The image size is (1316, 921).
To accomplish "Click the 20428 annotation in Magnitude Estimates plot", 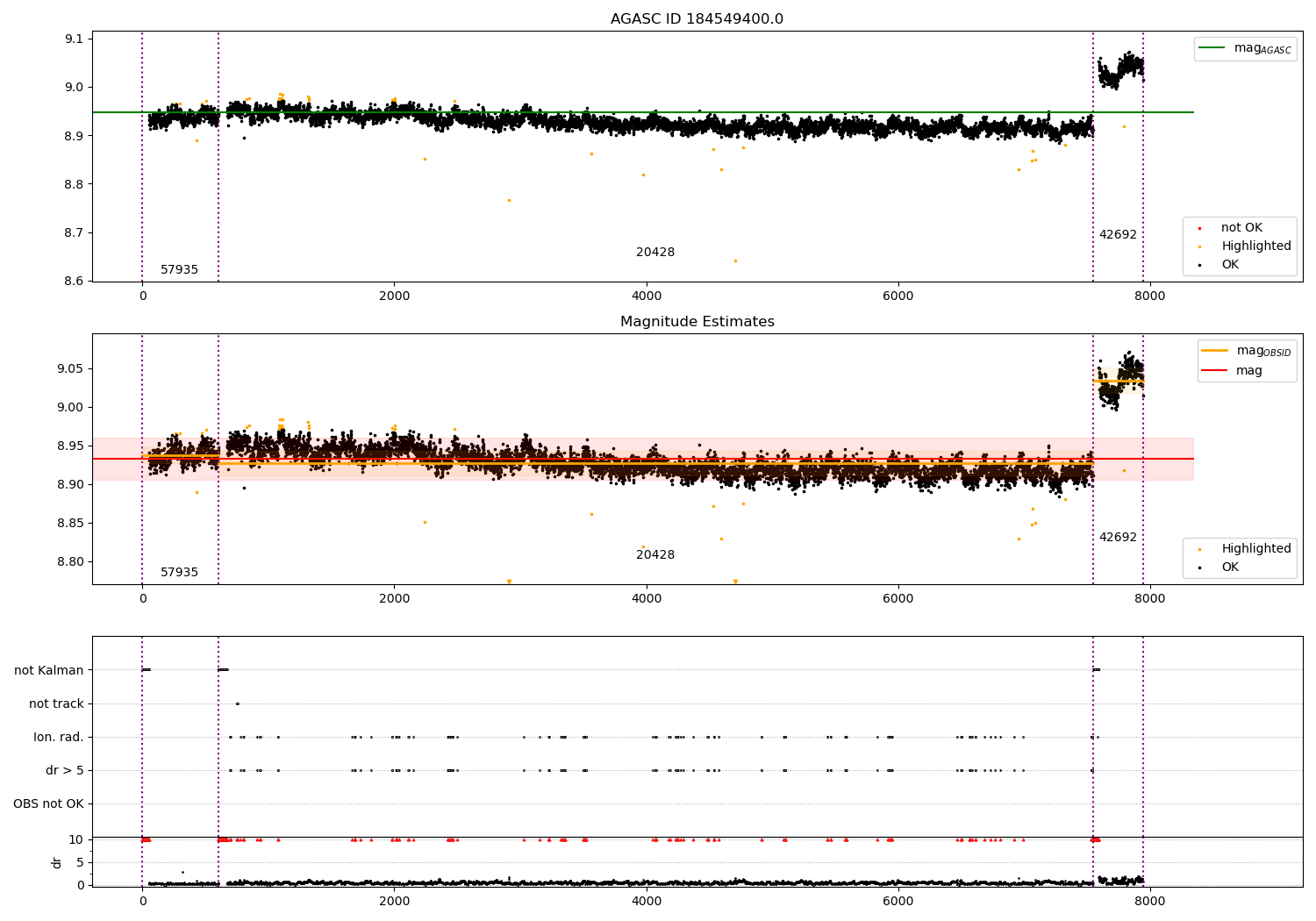I will point(655,555).
